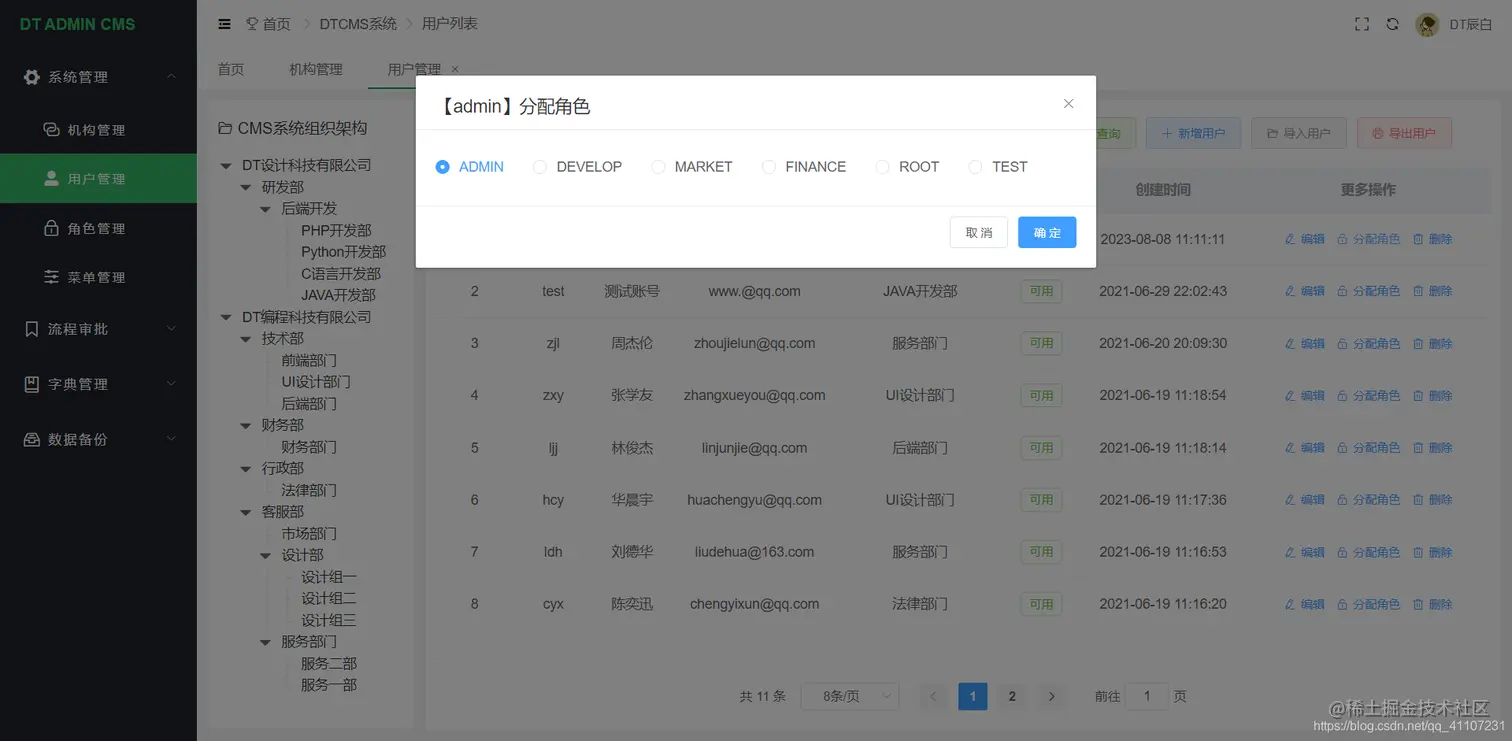This screenshot has width=1512, height=741.
Task: Select the ADMIN role radio button
Action: pyautogui.click(x=442, y=167)
